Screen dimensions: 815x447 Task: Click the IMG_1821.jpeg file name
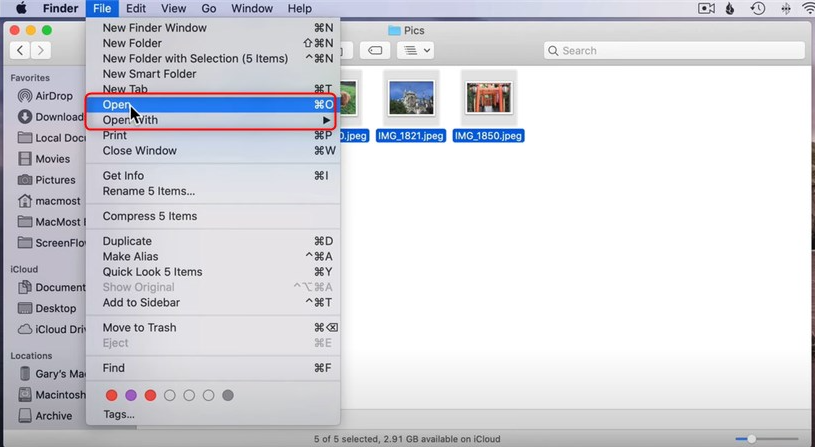411,136
